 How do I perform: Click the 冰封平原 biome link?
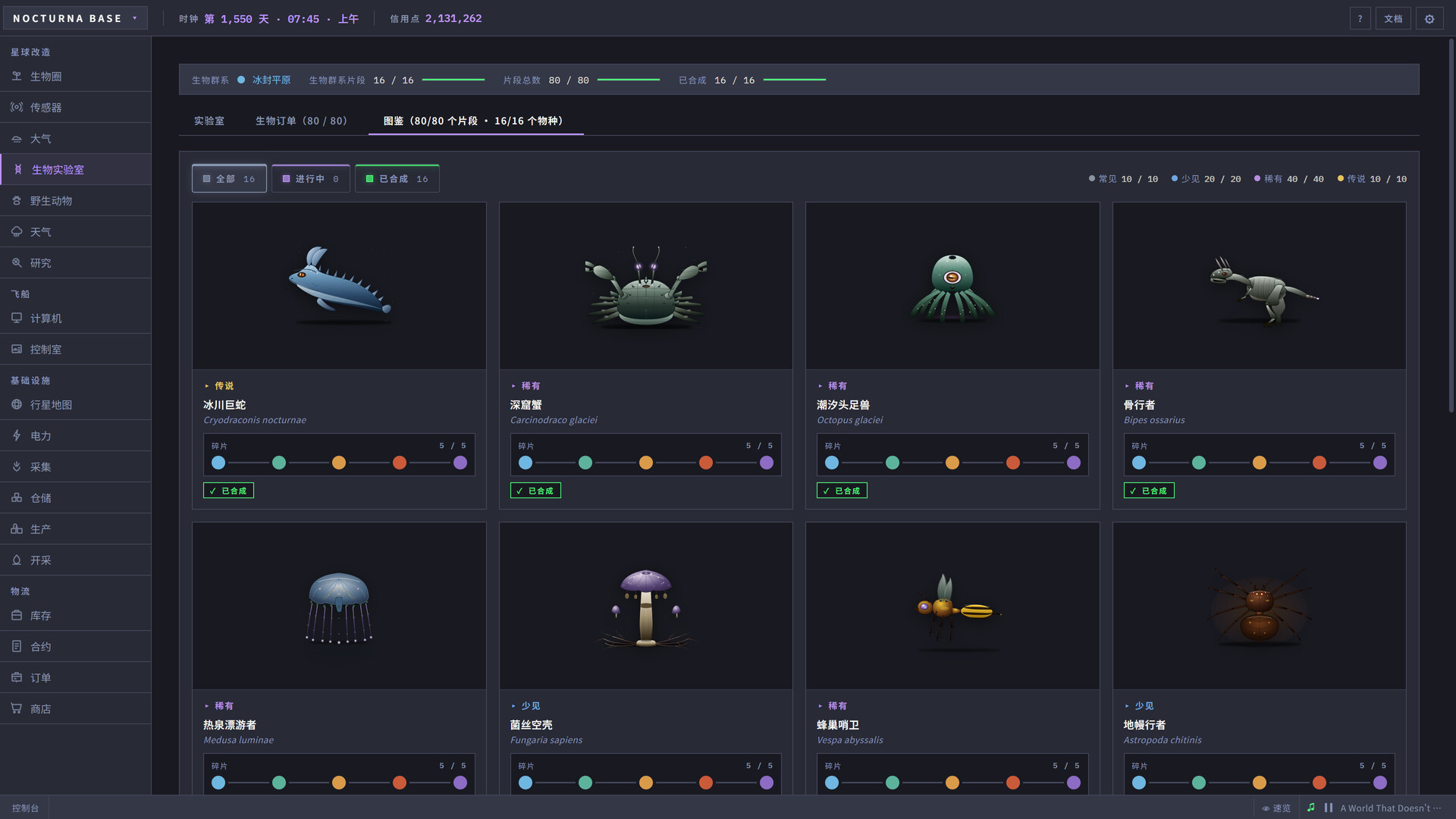click(x=271, y=80)
